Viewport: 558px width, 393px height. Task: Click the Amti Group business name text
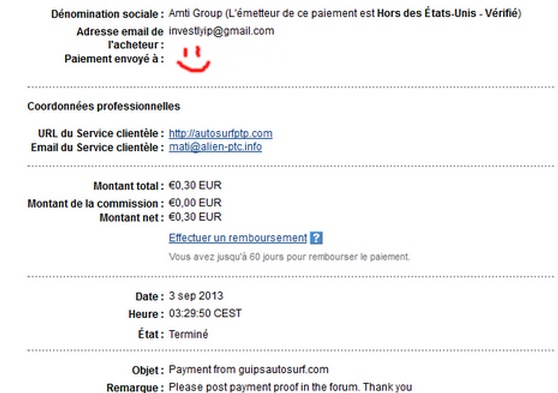tap(195, 14)
